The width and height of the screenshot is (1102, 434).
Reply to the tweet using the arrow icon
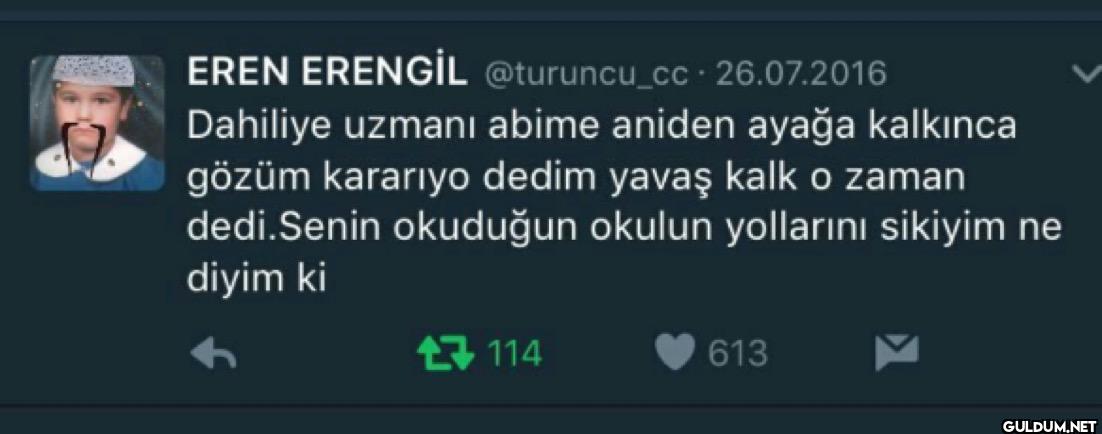pos(213,355)
